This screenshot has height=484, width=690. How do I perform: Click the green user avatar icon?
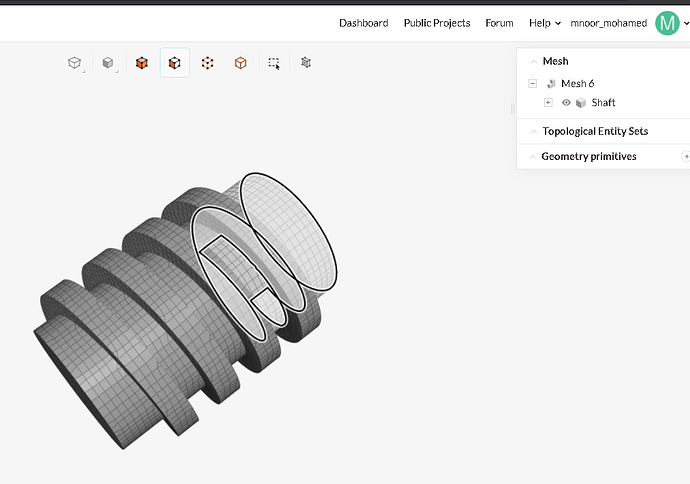667,23
